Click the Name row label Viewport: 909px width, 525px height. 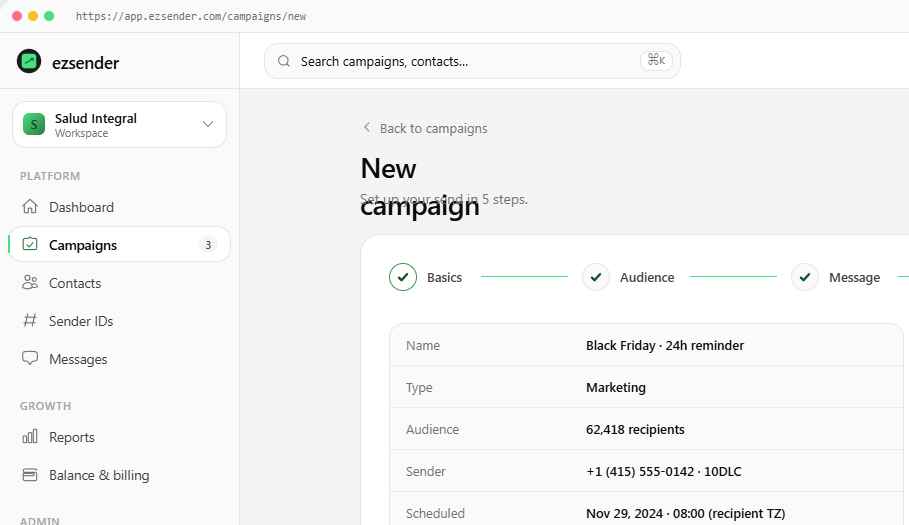tap(423, 345)
